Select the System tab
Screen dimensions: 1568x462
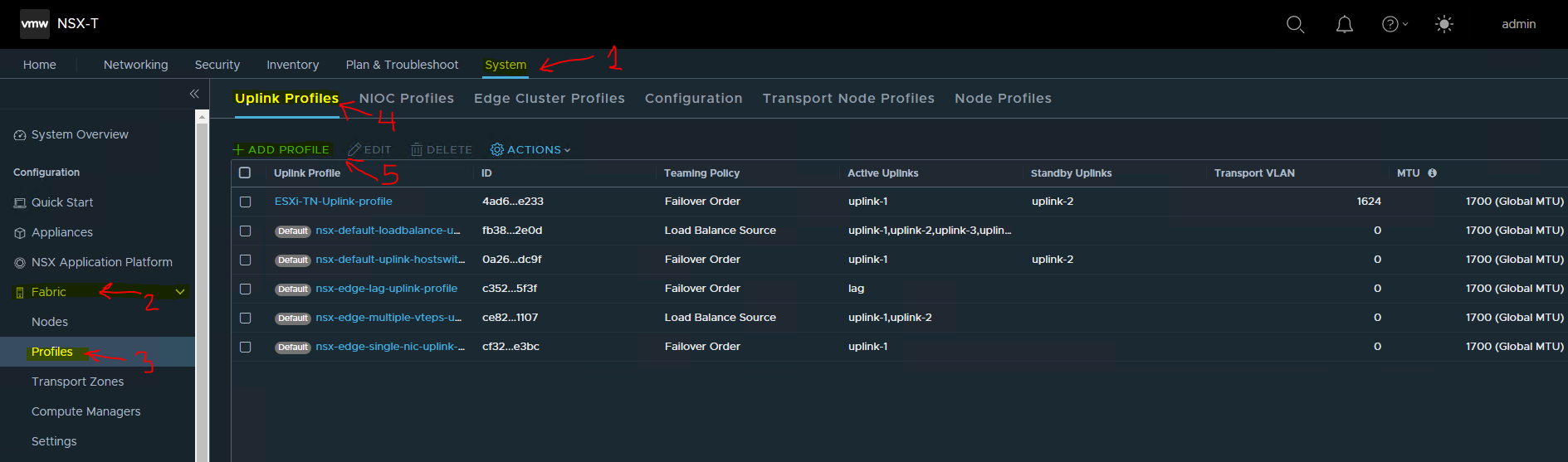tap(506, 65)
